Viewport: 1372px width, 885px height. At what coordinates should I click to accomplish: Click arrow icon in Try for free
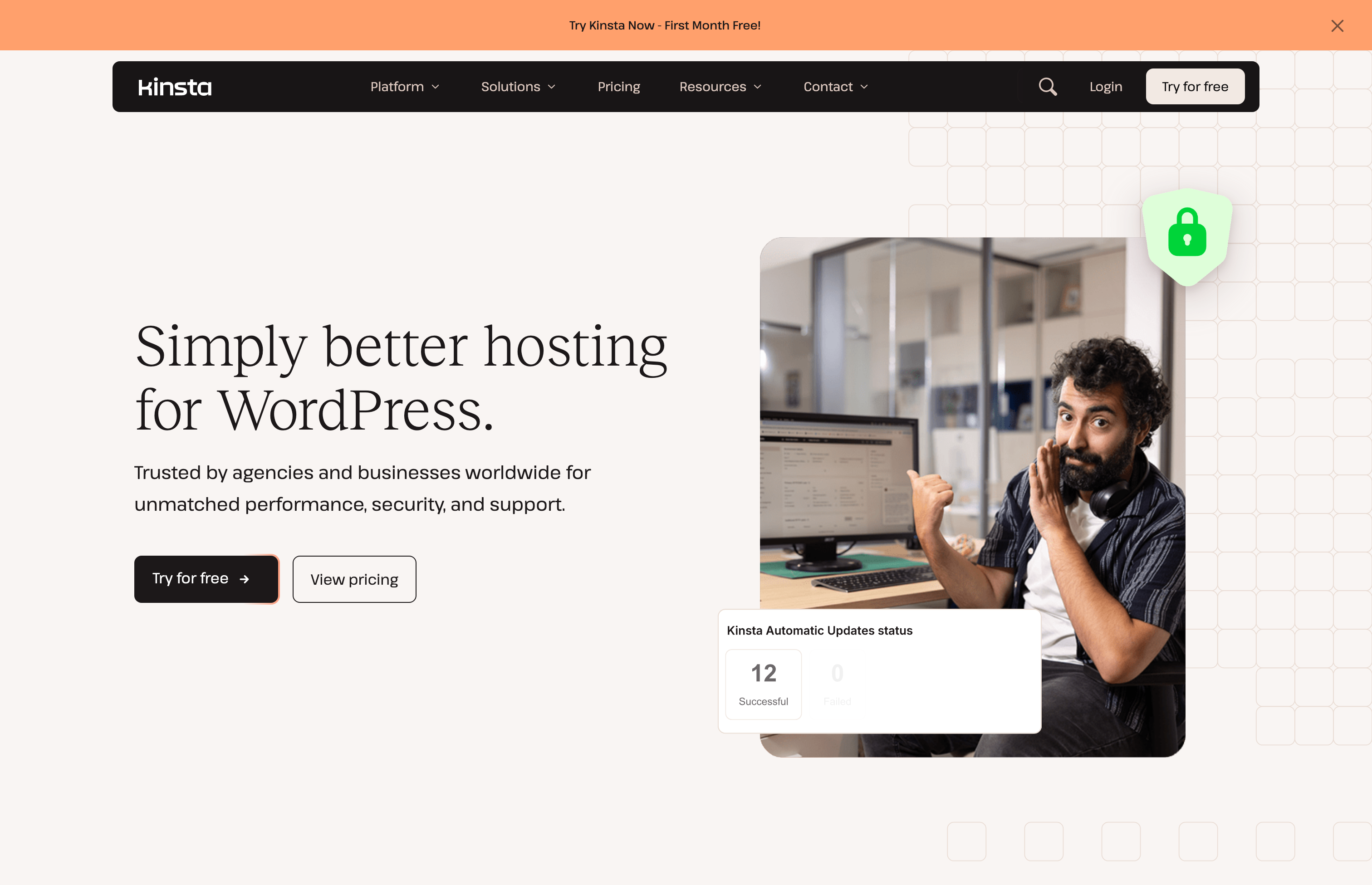pos(244,579)
